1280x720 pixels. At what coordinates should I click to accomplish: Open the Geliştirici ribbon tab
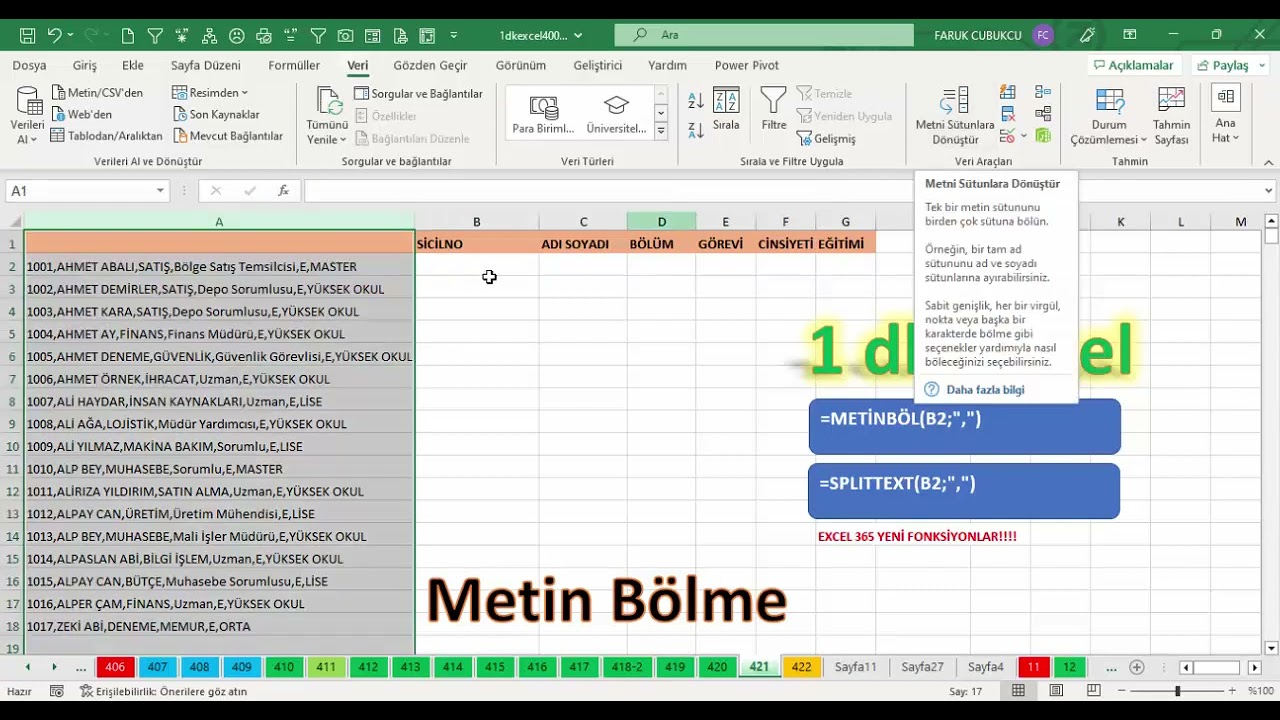point(598,65)
